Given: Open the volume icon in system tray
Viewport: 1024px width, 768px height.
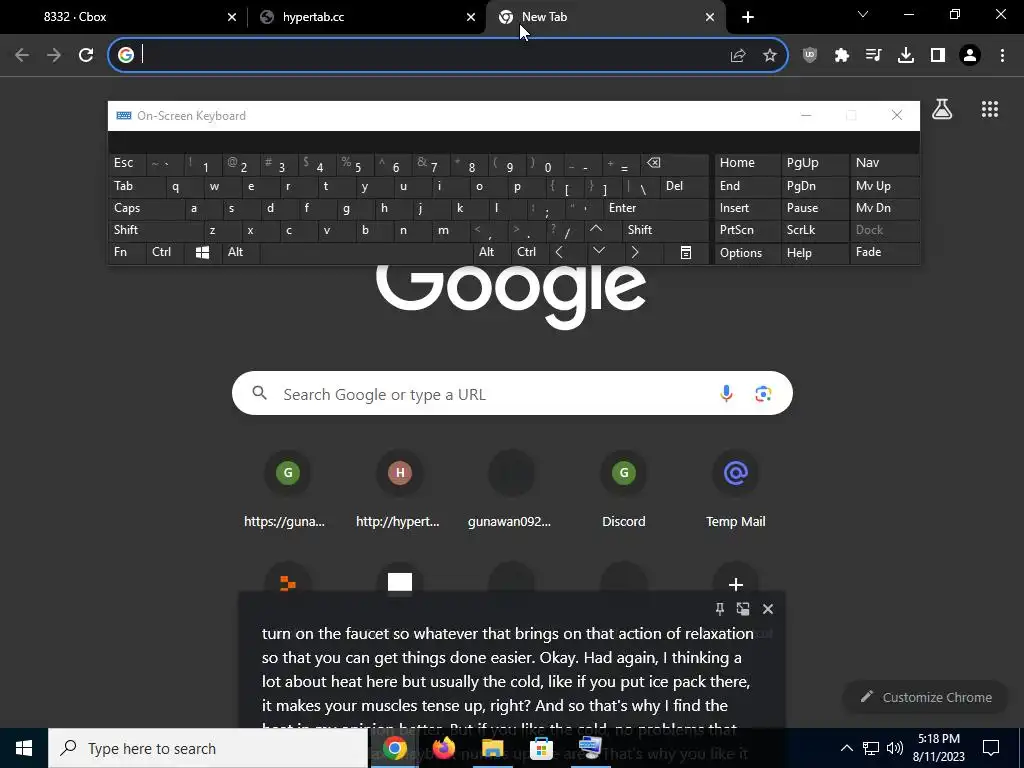Looking at the screenshot, I should tap(895, 748).
